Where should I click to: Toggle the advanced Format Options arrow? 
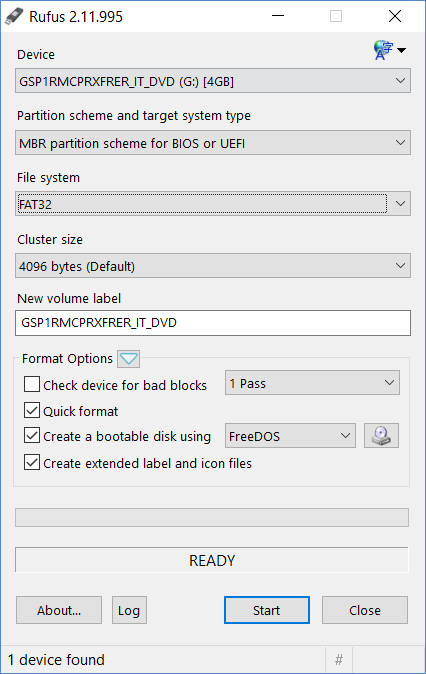(129, 358)
